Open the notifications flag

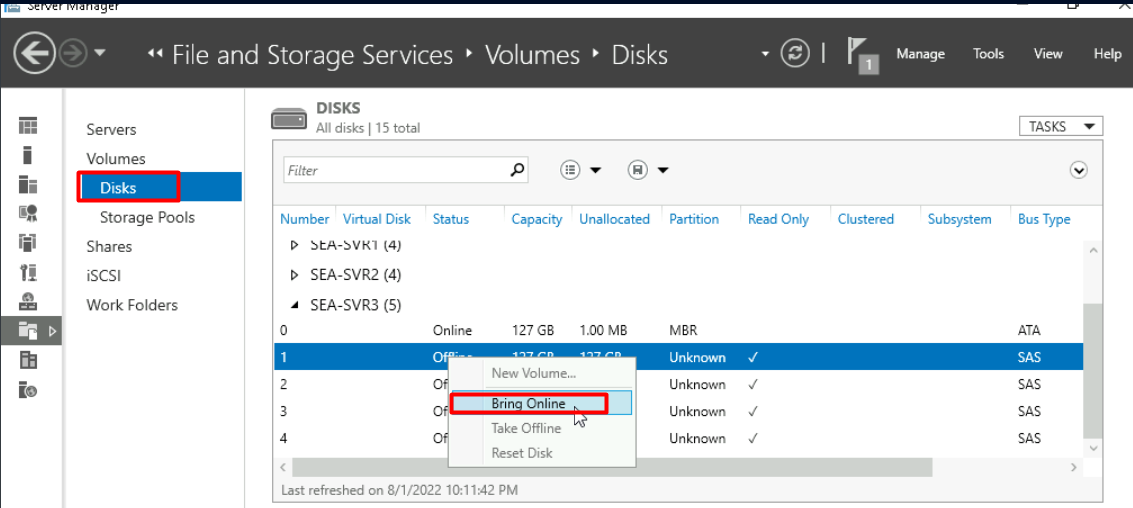862,54
